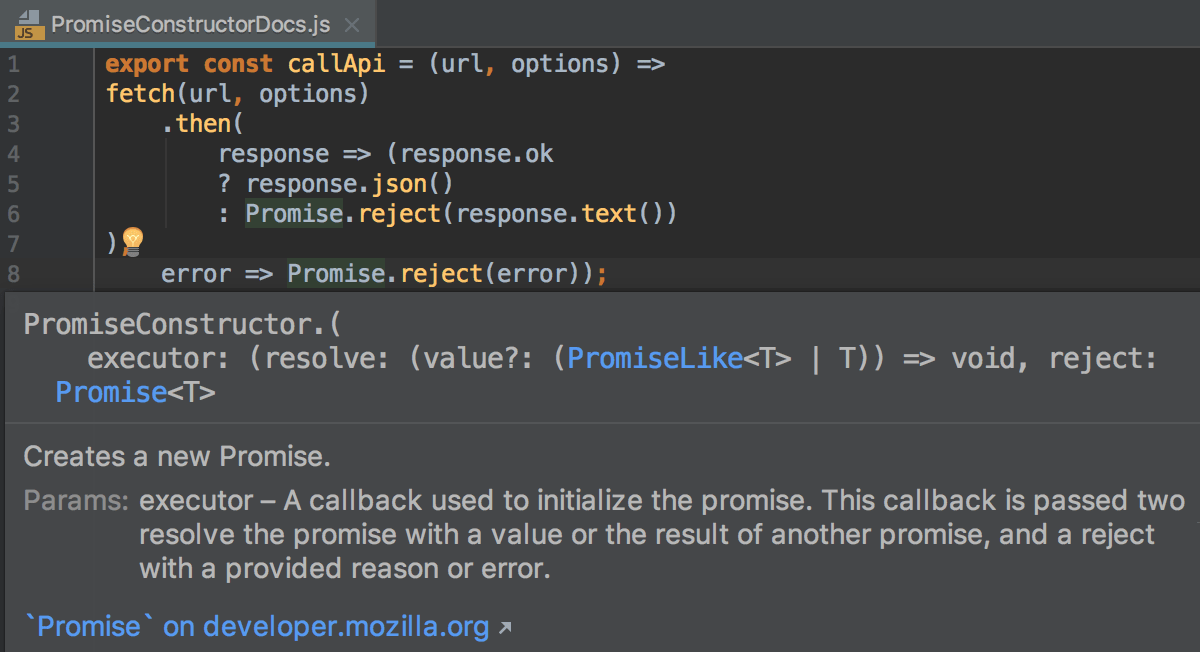
Task: Click the error parameter on line 8
Action: coord(195,271)
